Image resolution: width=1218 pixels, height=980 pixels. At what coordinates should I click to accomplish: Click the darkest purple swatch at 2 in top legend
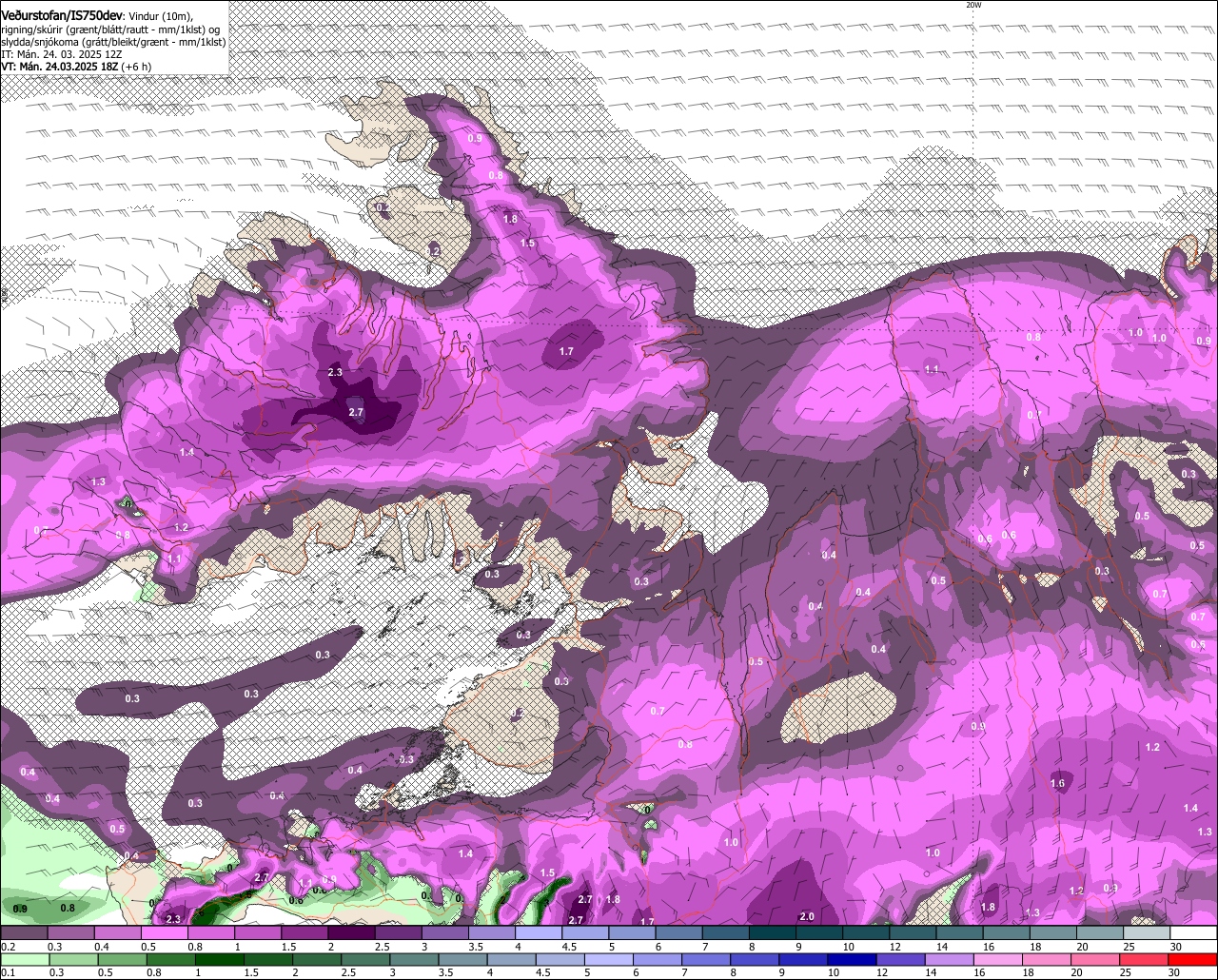pyautogui.click(x=351, y=932)
